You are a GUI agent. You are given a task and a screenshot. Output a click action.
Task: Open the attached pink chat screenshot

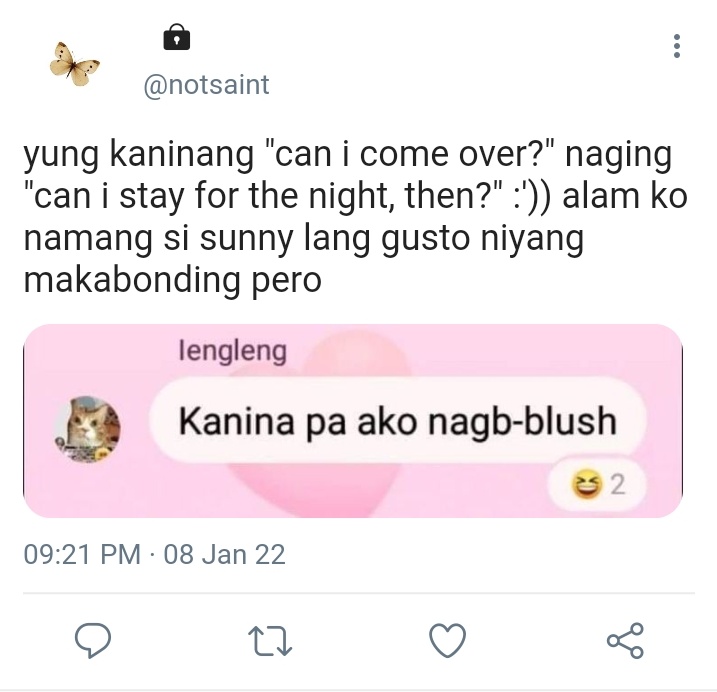353,421
